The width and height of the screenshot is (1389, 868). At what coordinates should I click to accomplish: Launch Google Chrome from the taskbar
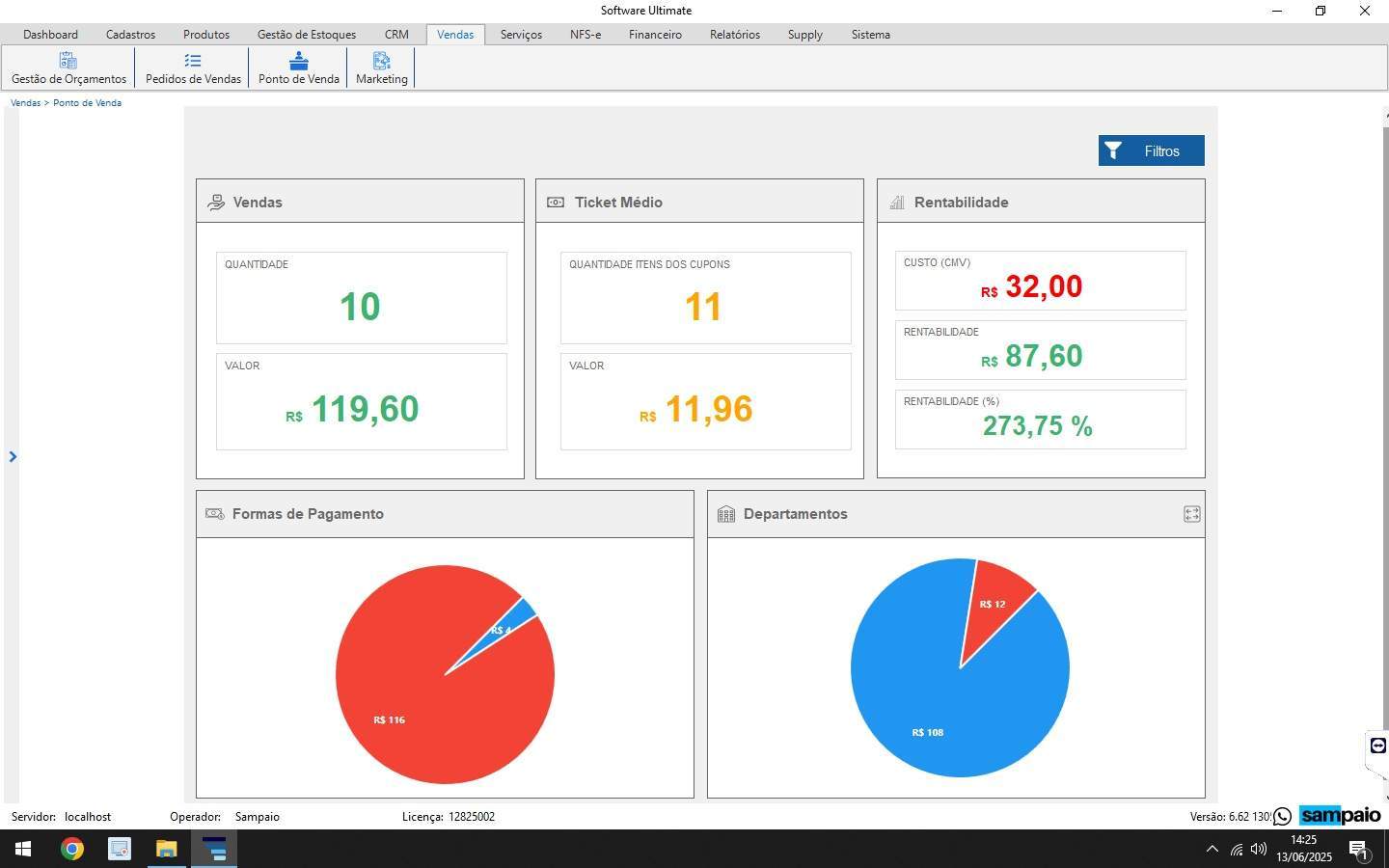coord(71,849)
